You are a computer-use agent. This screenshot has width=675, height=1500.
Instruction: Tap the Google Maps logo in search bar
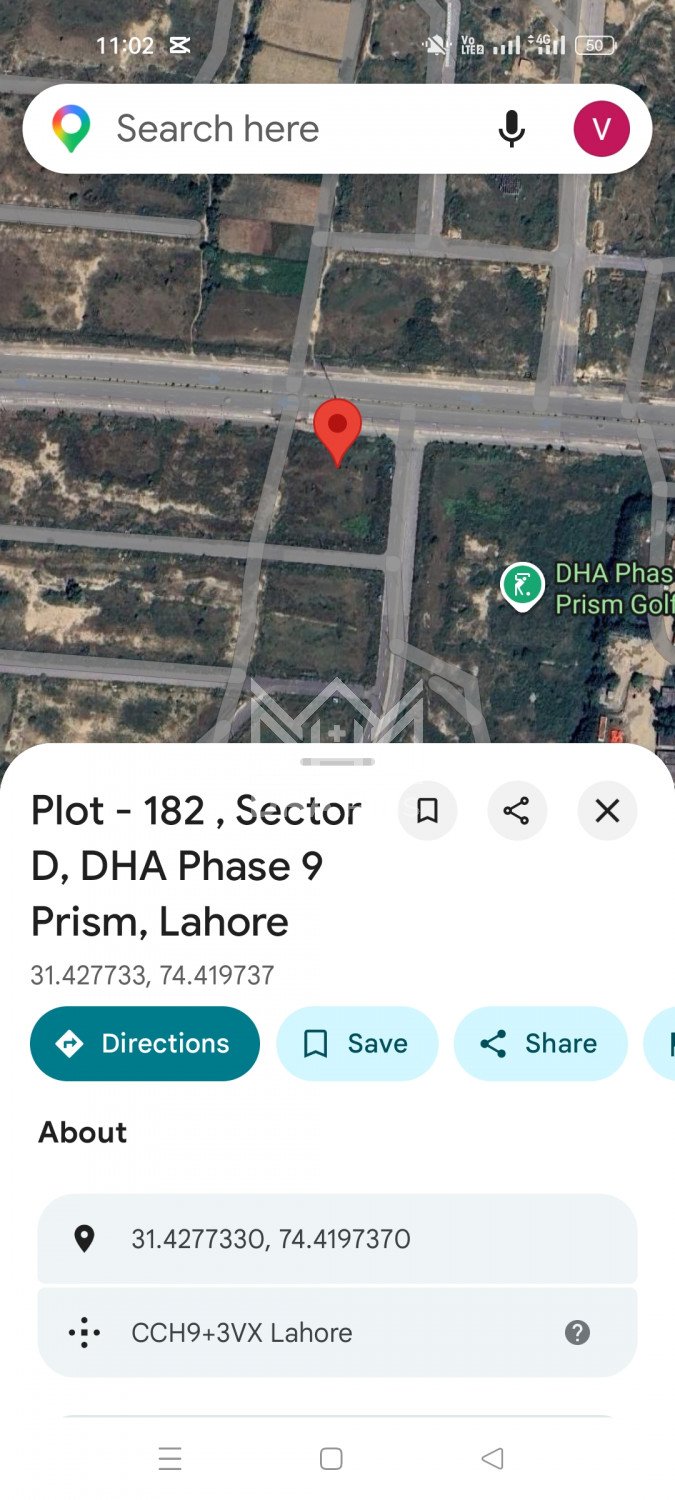coord(71,129)
